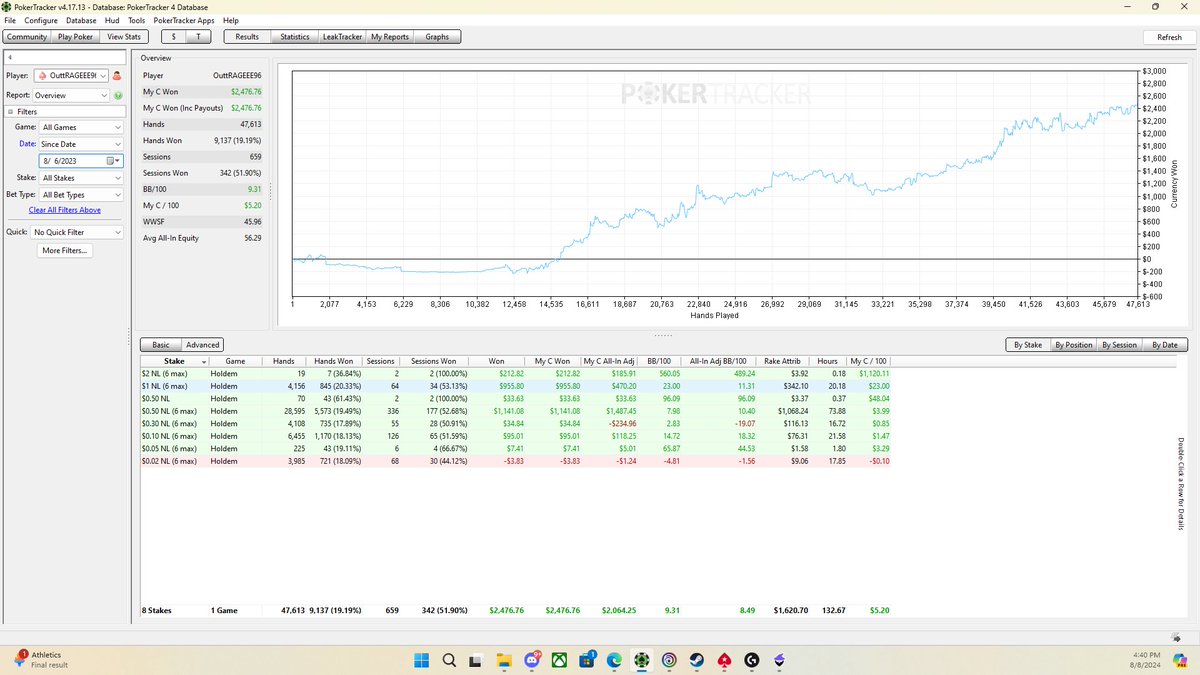Select the 'T' tournaments filter icon
The image size is (1200, 675).
click(197, 36)
